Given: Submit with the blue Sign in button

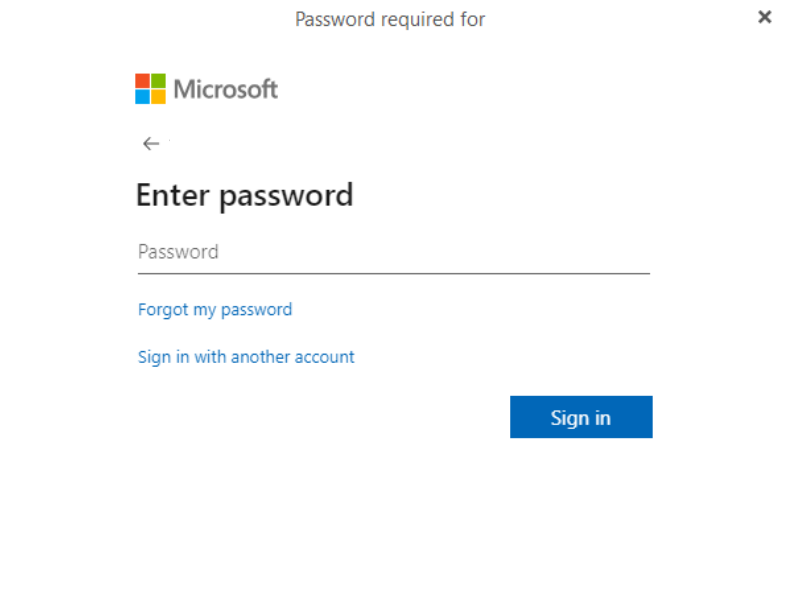Looking at the screenshot, I should tap(581, 417).
